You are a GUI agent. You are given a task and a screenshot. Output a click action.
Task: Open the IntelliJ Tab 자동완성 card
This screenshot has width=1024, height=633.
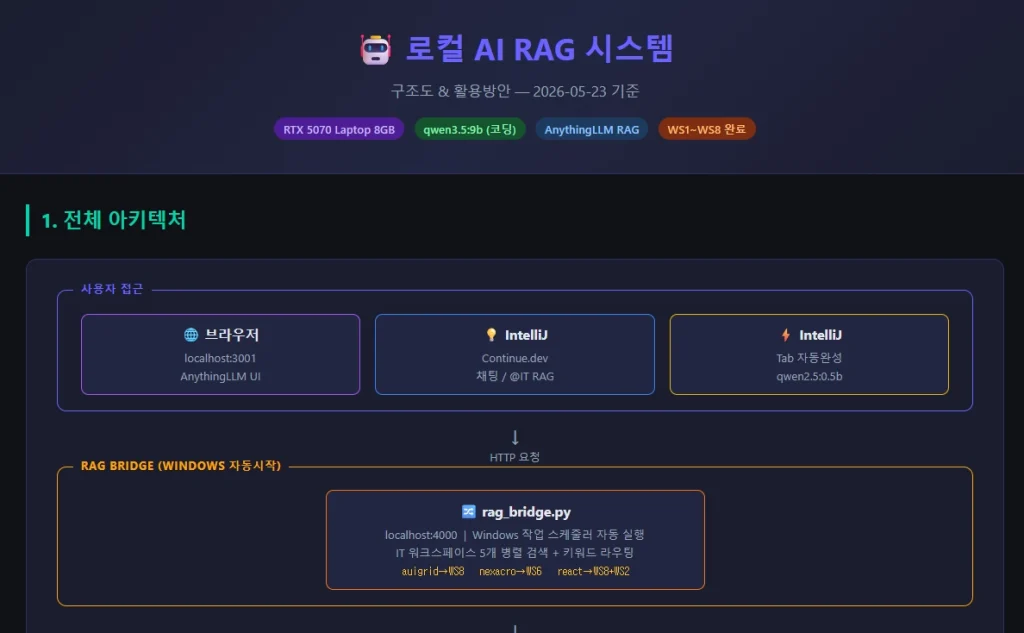click(x=809, y=355)
